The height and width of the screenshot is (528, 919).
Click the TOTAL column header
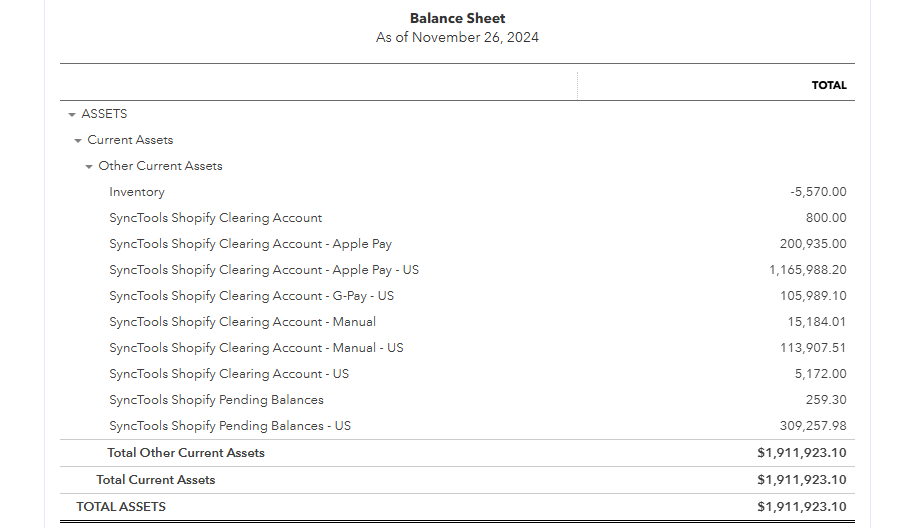click(x=829, y=86)
